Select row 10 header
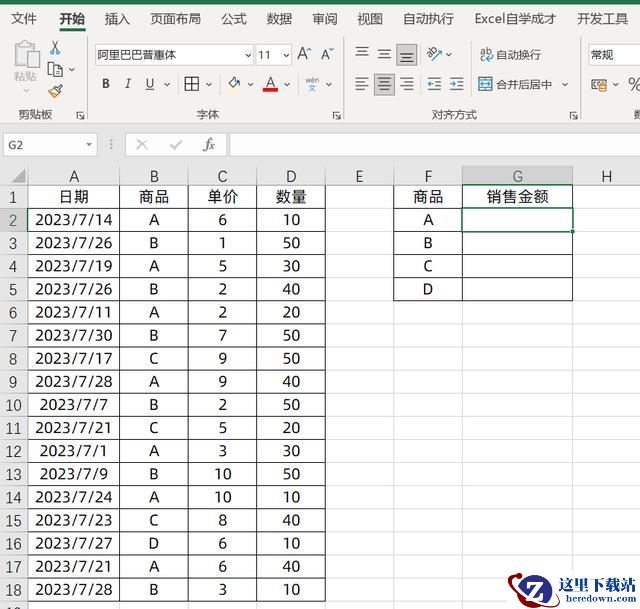 pos(13,405)
